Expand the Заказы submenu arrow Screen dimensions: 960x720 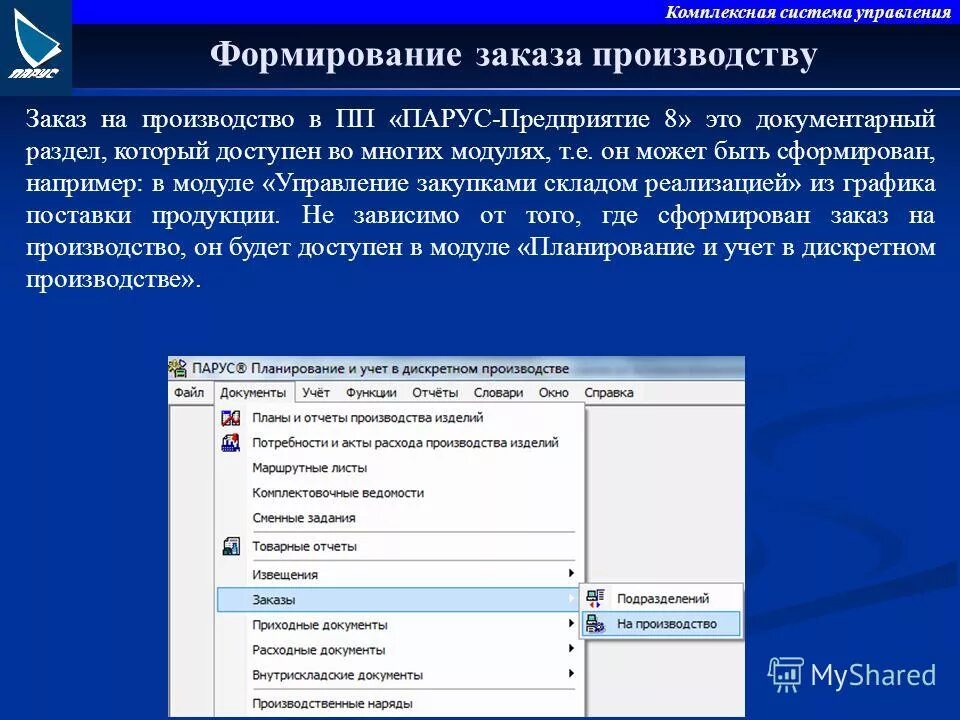tap(573, 599)
